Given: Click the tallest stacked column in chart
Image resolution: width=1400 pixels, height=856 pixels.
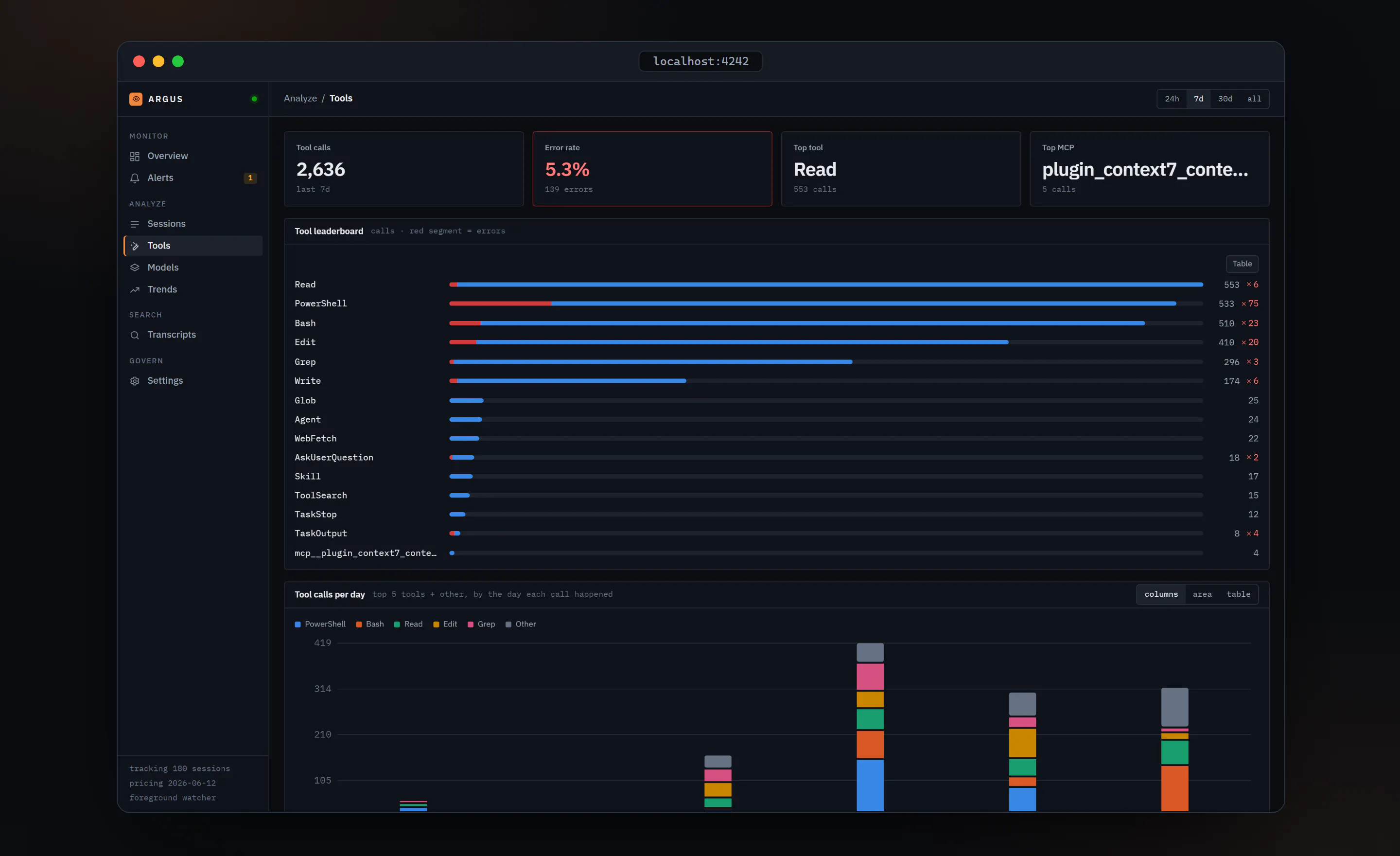Looking at the screenshot, I should tap(870, 727).
